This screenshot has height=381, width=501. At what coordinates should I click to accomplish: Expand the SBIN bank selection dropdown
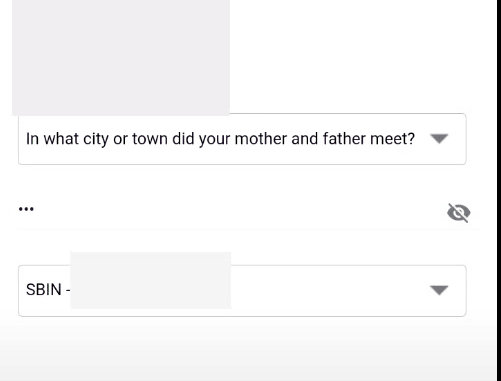pyautogui.click(x=242, y=291)
